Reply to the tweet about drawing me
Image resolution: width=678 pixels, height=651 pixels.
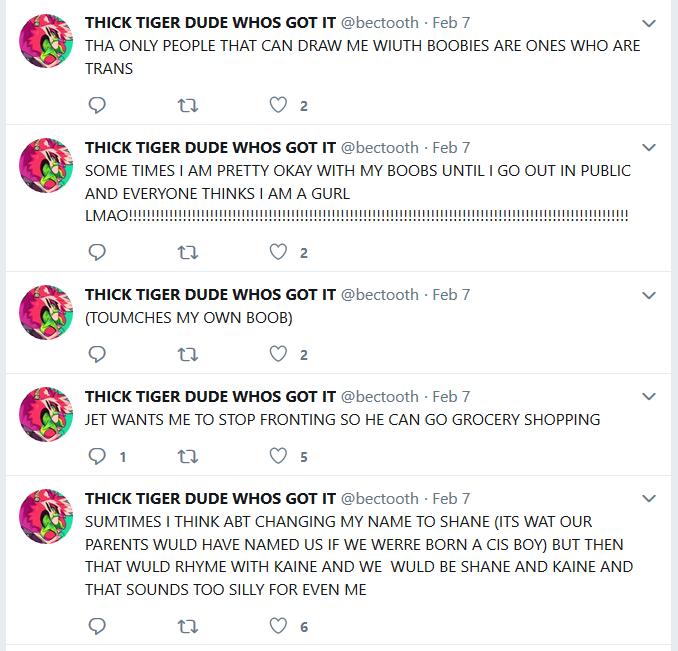point(97,105)
